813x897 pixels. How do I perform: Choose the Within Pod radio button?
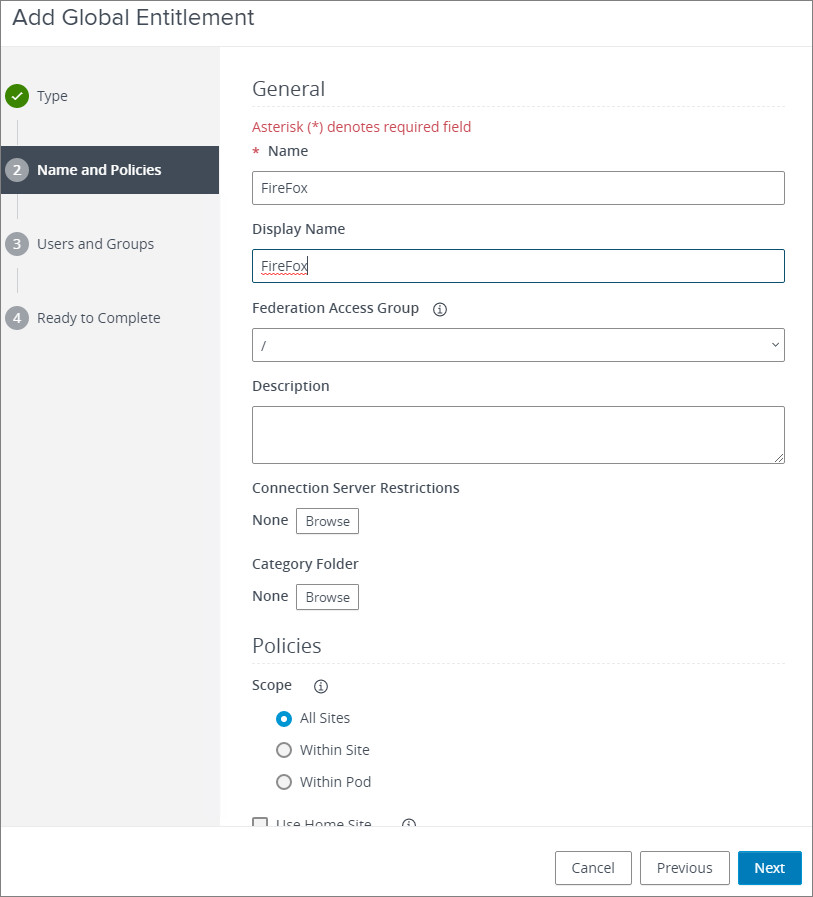284,782
